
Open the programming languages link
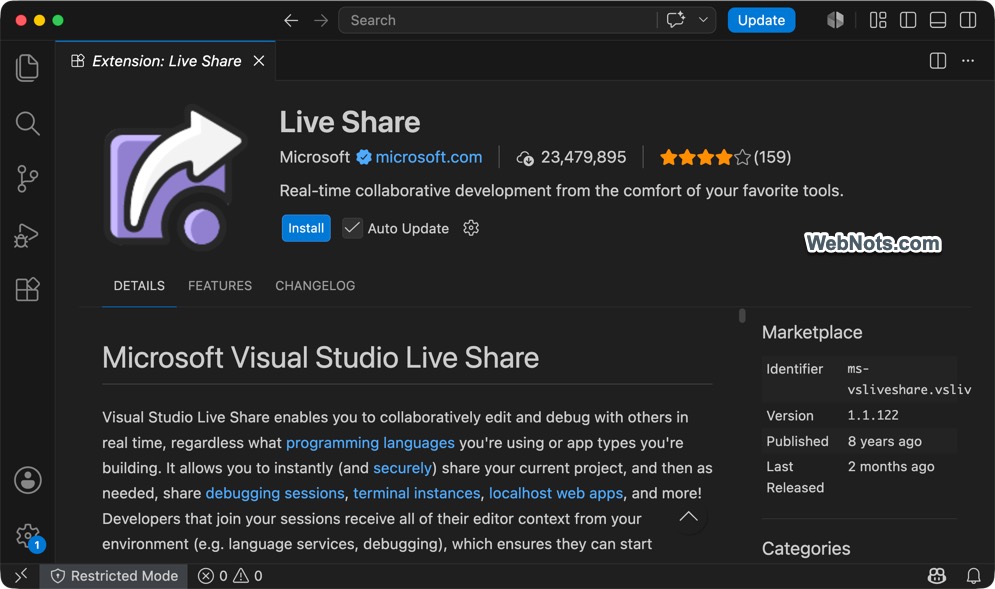(370, 442)
